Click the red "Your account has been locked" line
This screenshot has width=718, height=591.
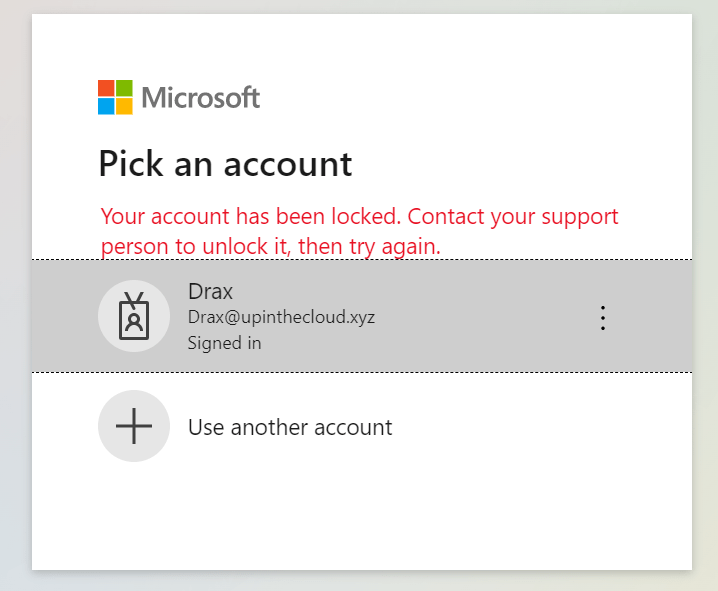359,217
